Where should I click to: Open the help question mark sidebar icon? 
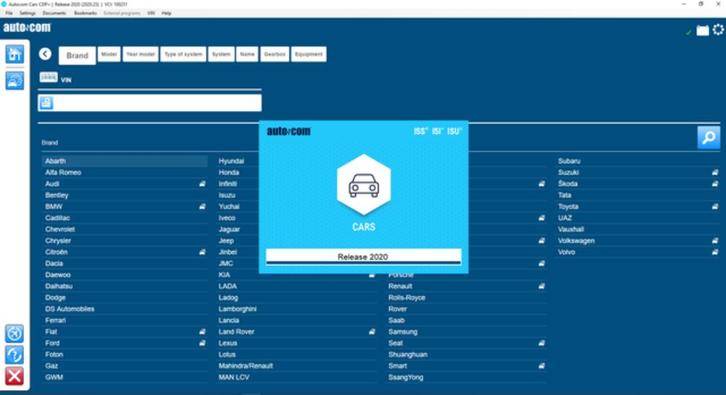pos(14,355)
